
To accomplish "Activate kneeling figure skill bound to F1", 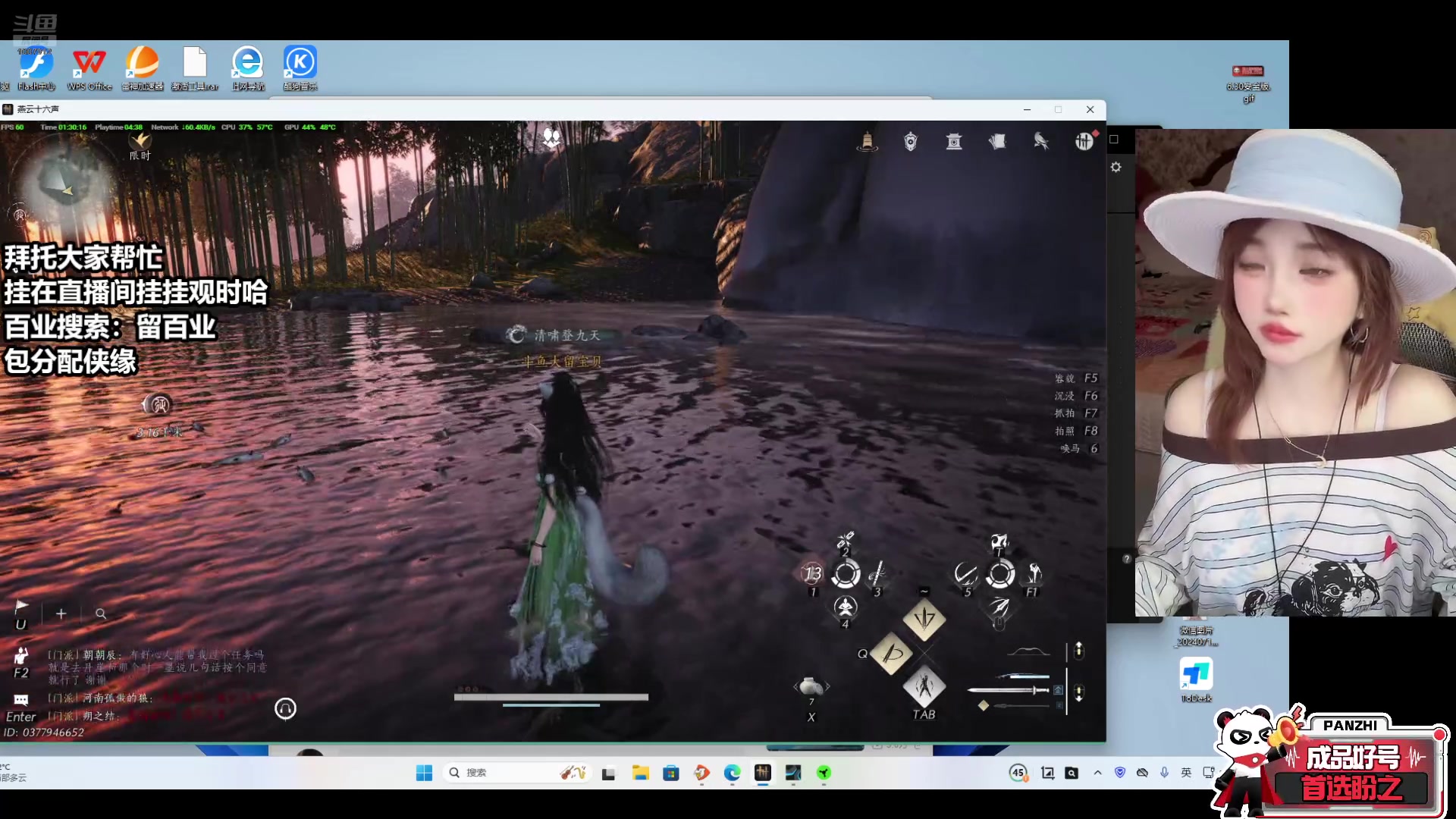I will click(x=1033, y=575).
